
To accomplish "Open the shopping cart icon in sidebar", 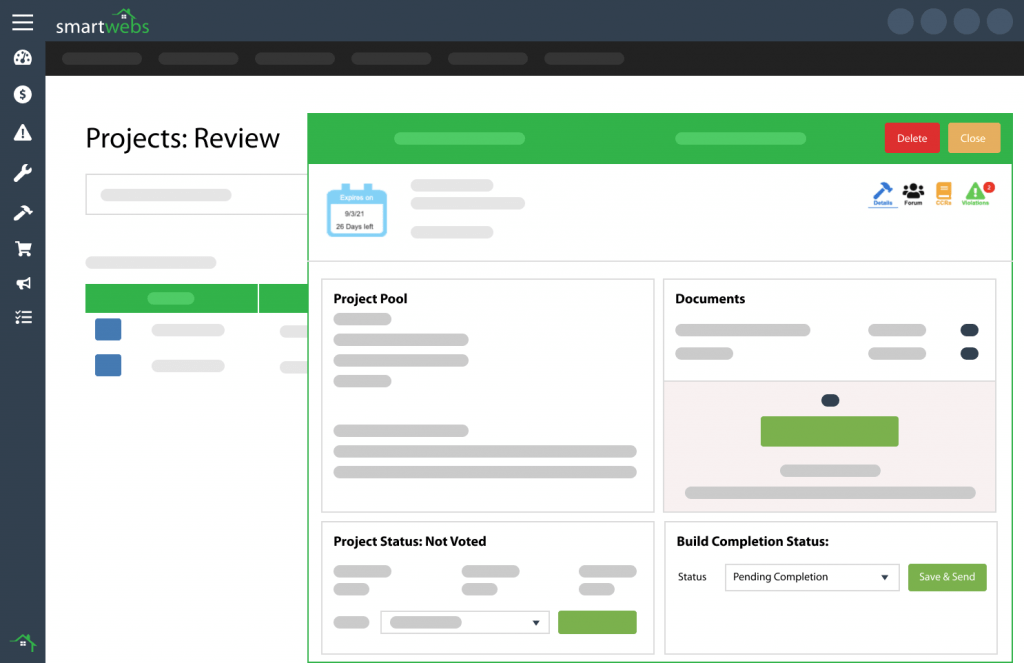I will point(24,249).
